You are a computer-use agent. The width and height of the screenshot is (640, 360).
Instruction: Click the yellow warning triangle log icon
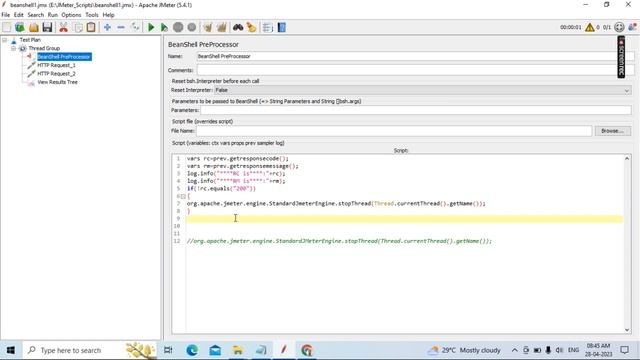[x=589, y=27]
